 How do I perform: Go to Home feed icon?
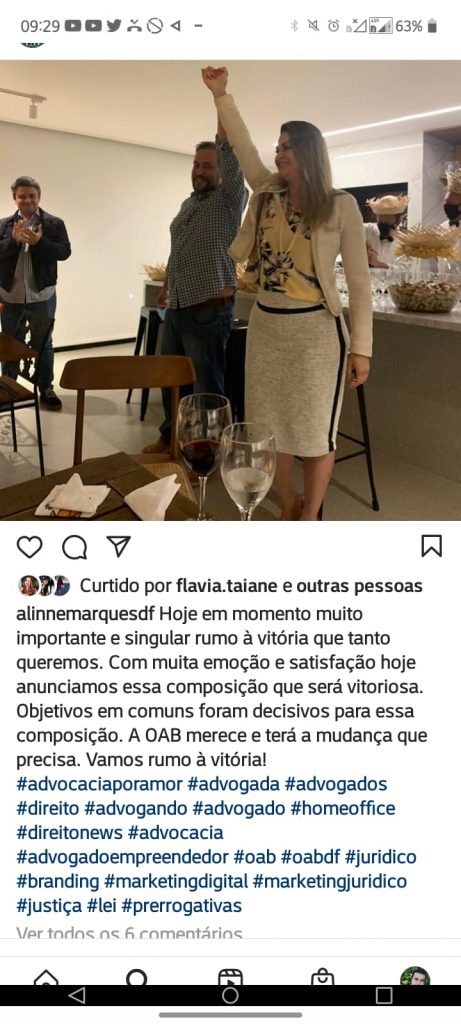click(46, 978)
